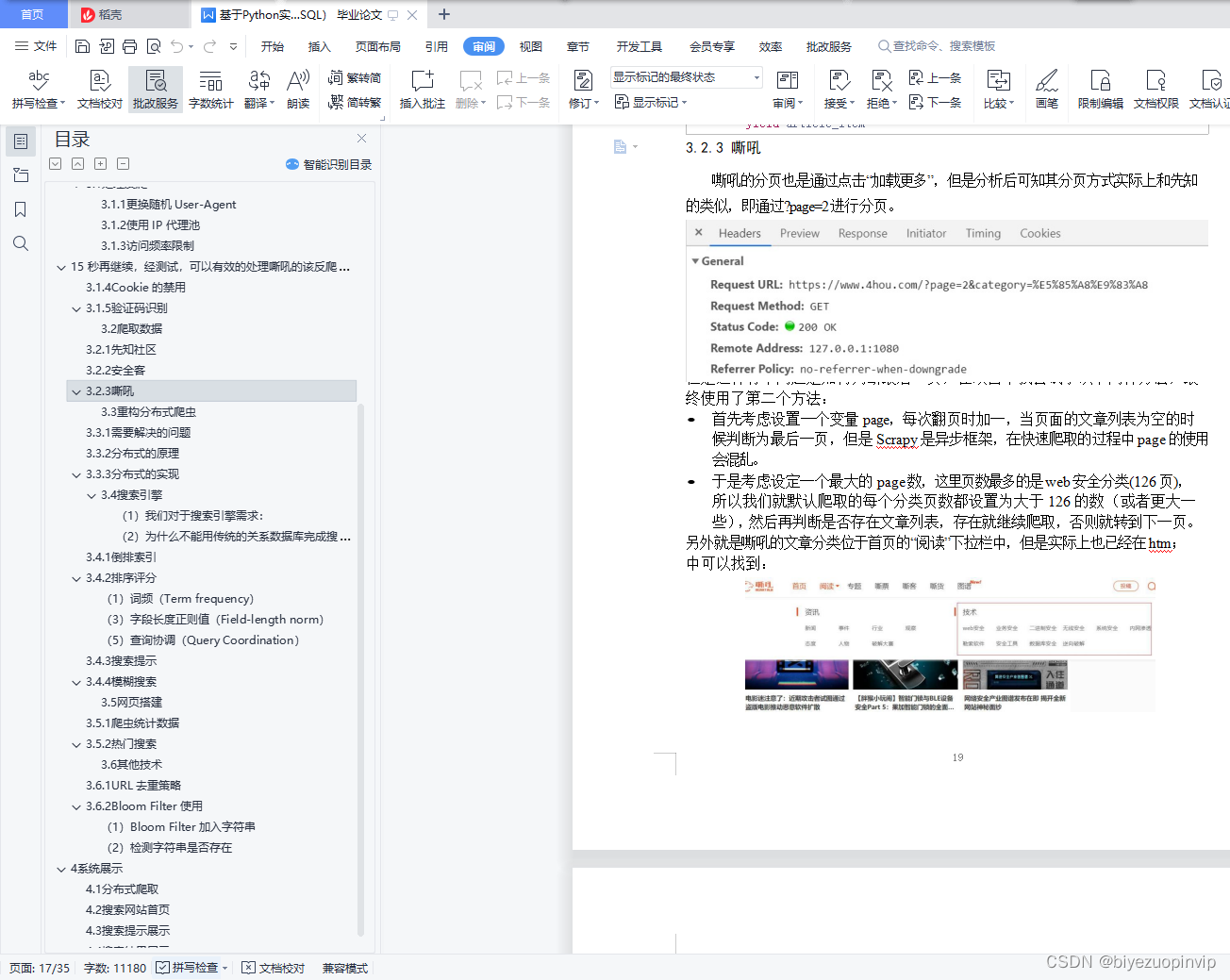1230x980 pixels.
Task: Open the search sidebar panel
Action: 21,243
